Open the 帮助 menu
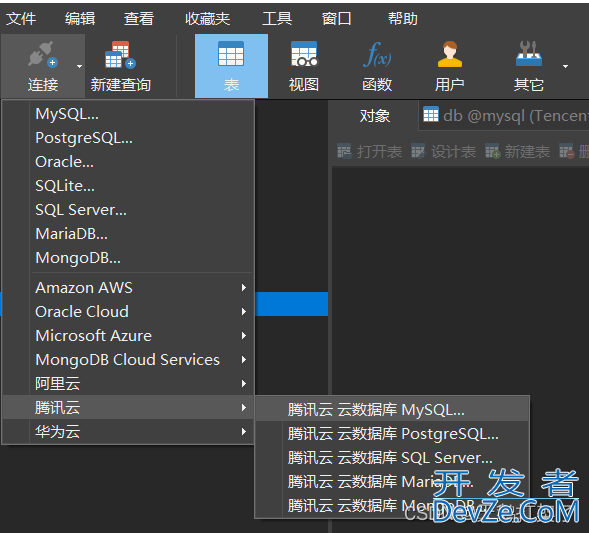Screen dimensions: 589x533 (x=403, y=18)
